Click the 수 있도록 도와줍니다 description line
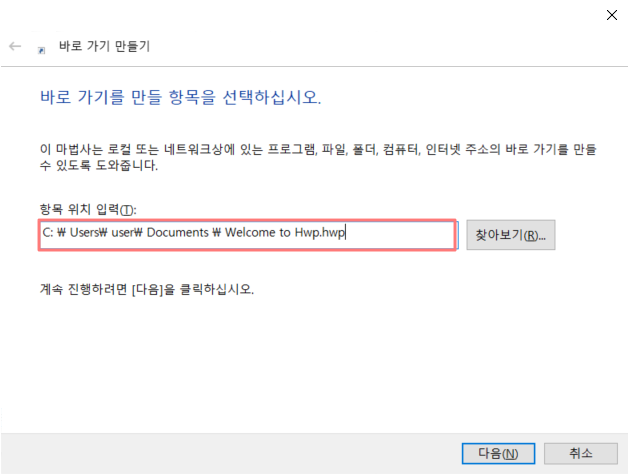This screenshot has width=628, height=474. click(x=99, y=165)
